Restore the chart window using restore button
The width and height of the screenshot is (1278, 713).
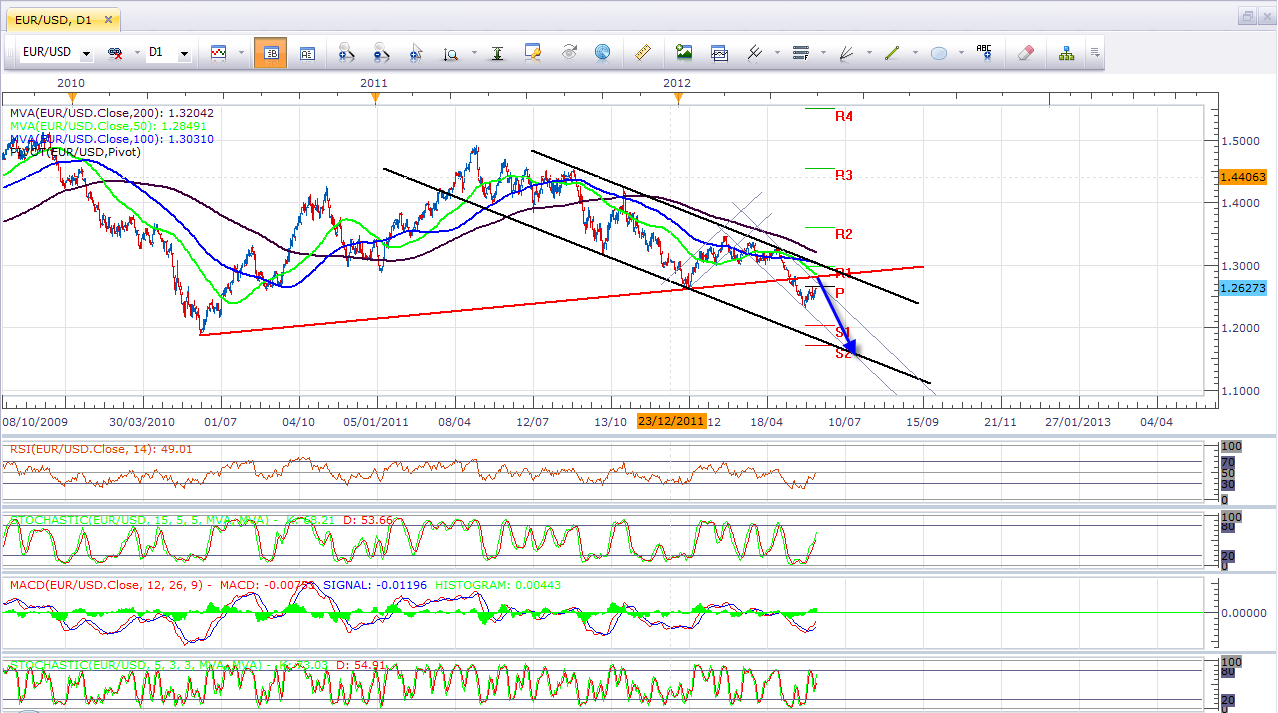[1247, 17]
